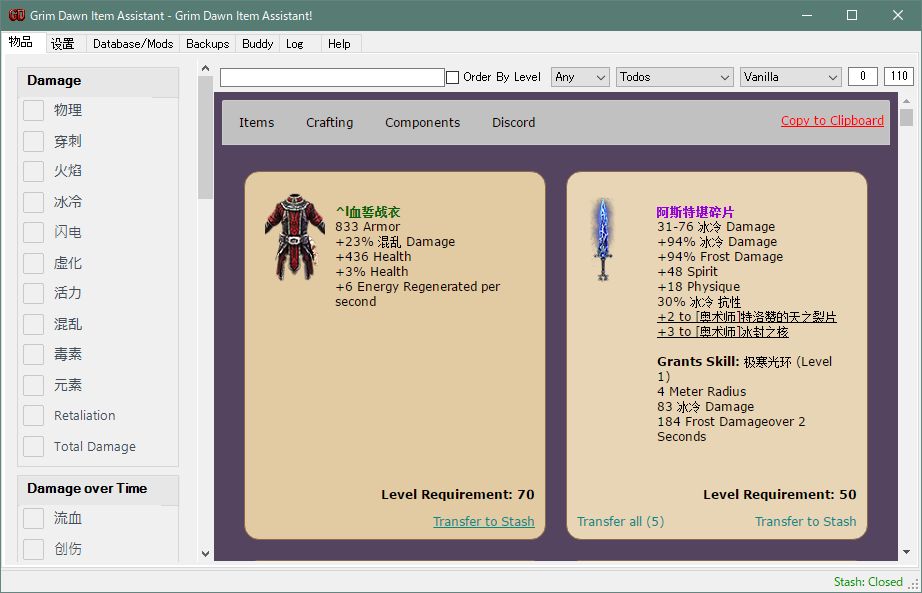Image resolution: width=922 pixels, height=593 pixels.
Task: Click Transfer all (5) for the sword
Action: [x=620, y=521]
